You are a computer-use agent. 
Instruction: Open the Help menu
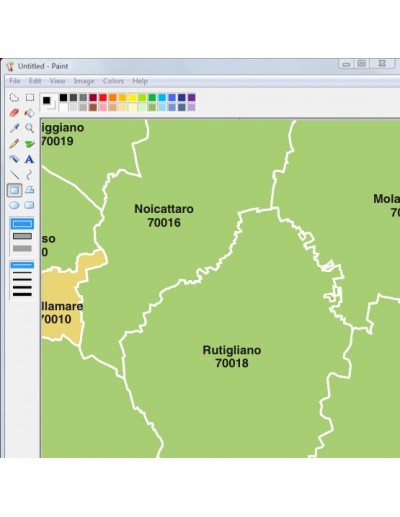tap(140, 81)
